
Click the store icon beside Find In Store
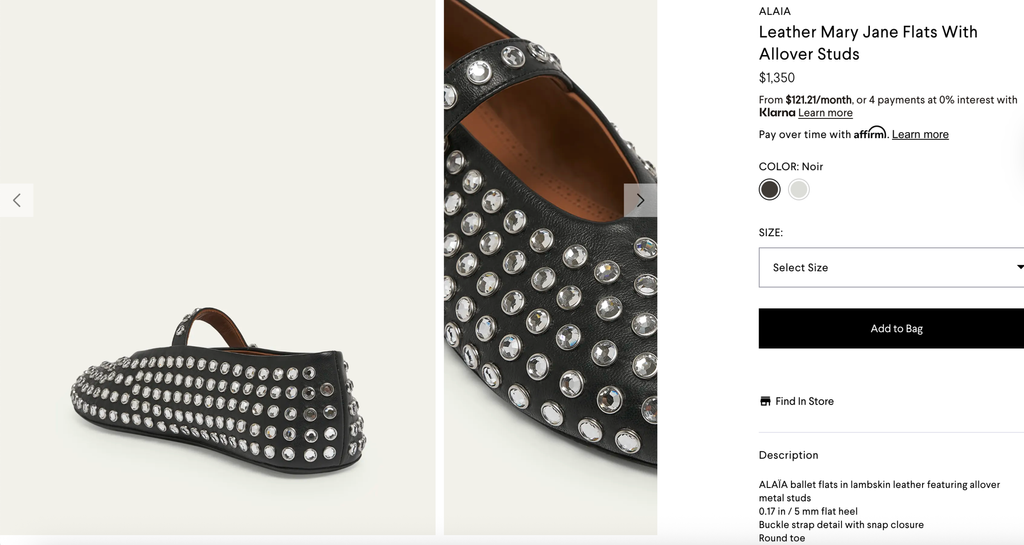point(765,401)
